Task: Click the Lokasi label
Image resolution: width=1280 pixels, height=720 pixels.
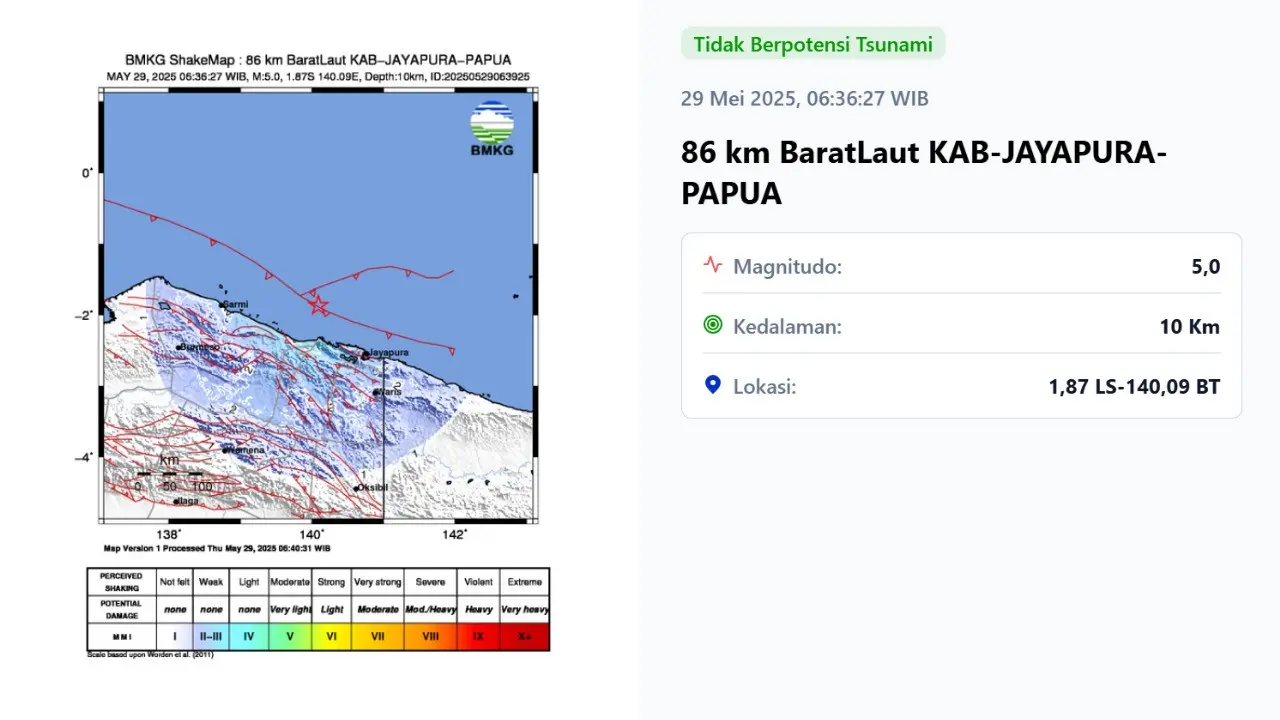Action: (765, 386)
